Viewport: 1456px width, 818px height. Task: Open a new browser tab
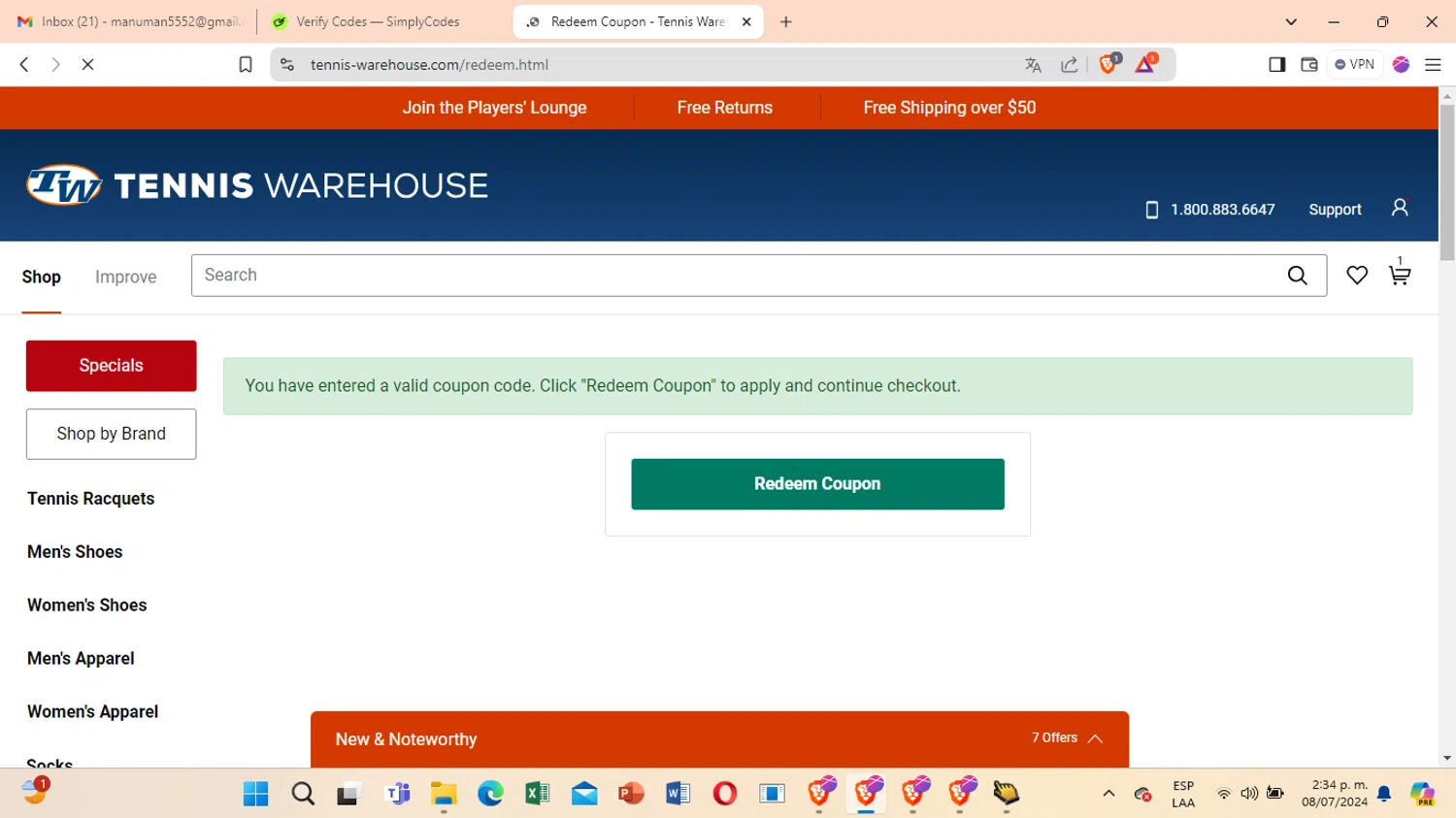[786, 21]
